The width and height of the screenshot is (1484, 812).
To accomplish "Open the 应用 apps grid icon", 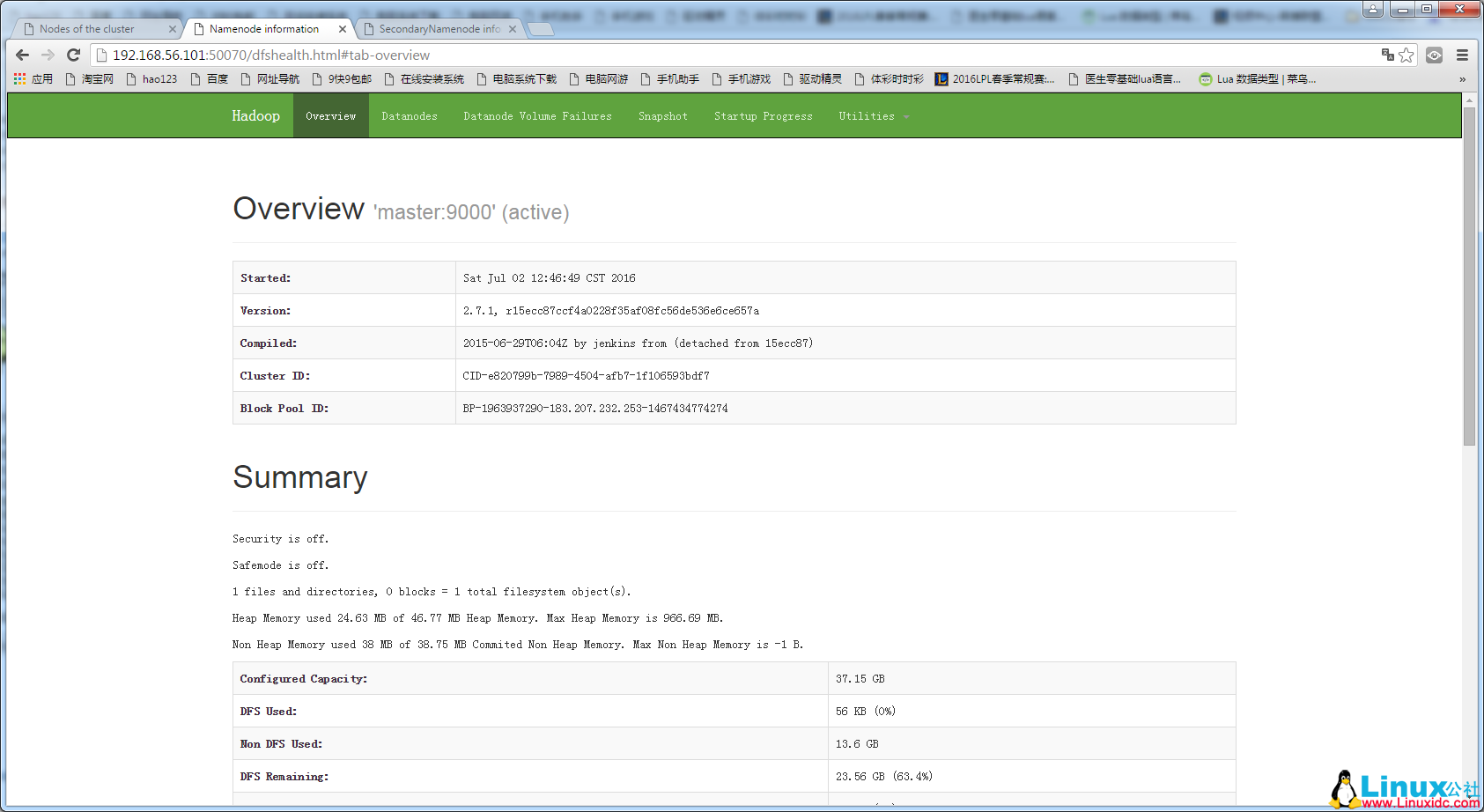I will coord(19,78).
